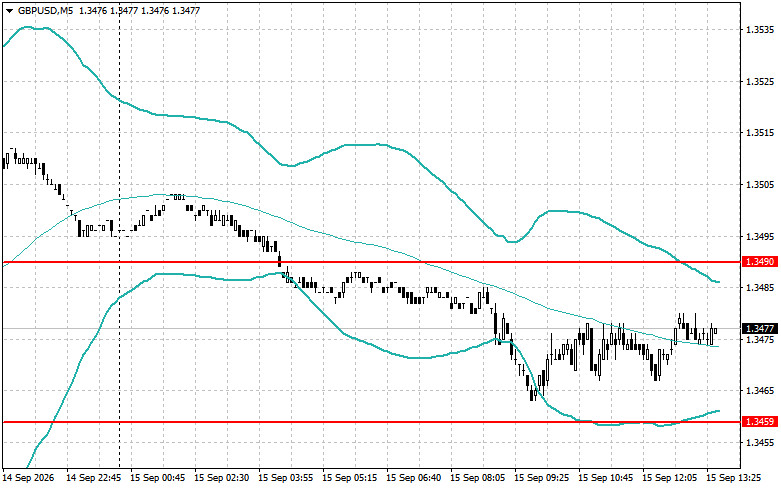Click the 15 Sep 05:15 time label

coord(350,478)
